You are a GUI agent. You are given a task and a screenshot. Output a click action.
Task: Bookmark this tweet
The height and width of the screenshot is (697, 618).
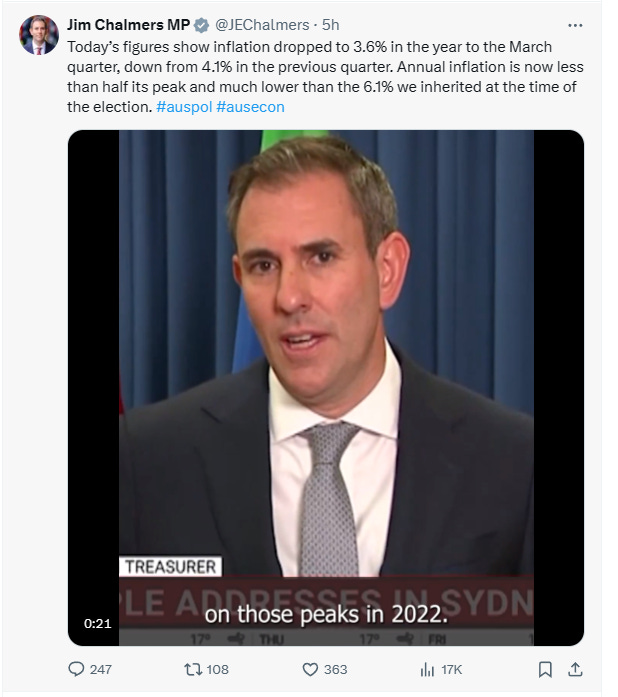tap(545, 669)
